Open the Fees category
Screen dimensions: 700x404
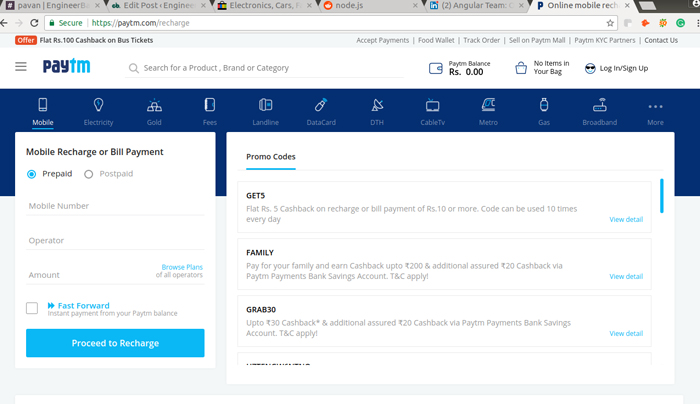tap(210, 112)
